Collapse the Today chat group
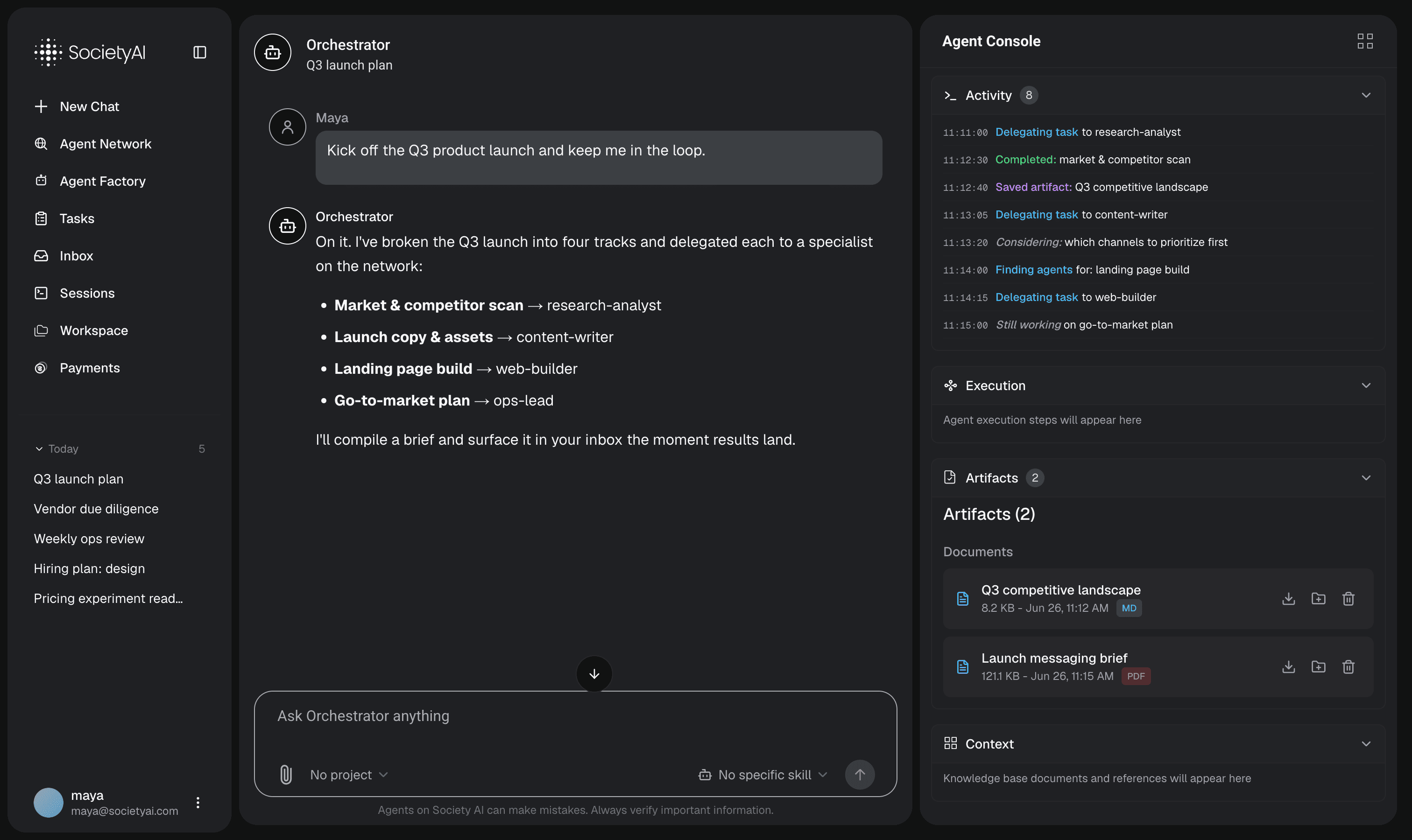1412x840 pixels. [x=39, y=449]
